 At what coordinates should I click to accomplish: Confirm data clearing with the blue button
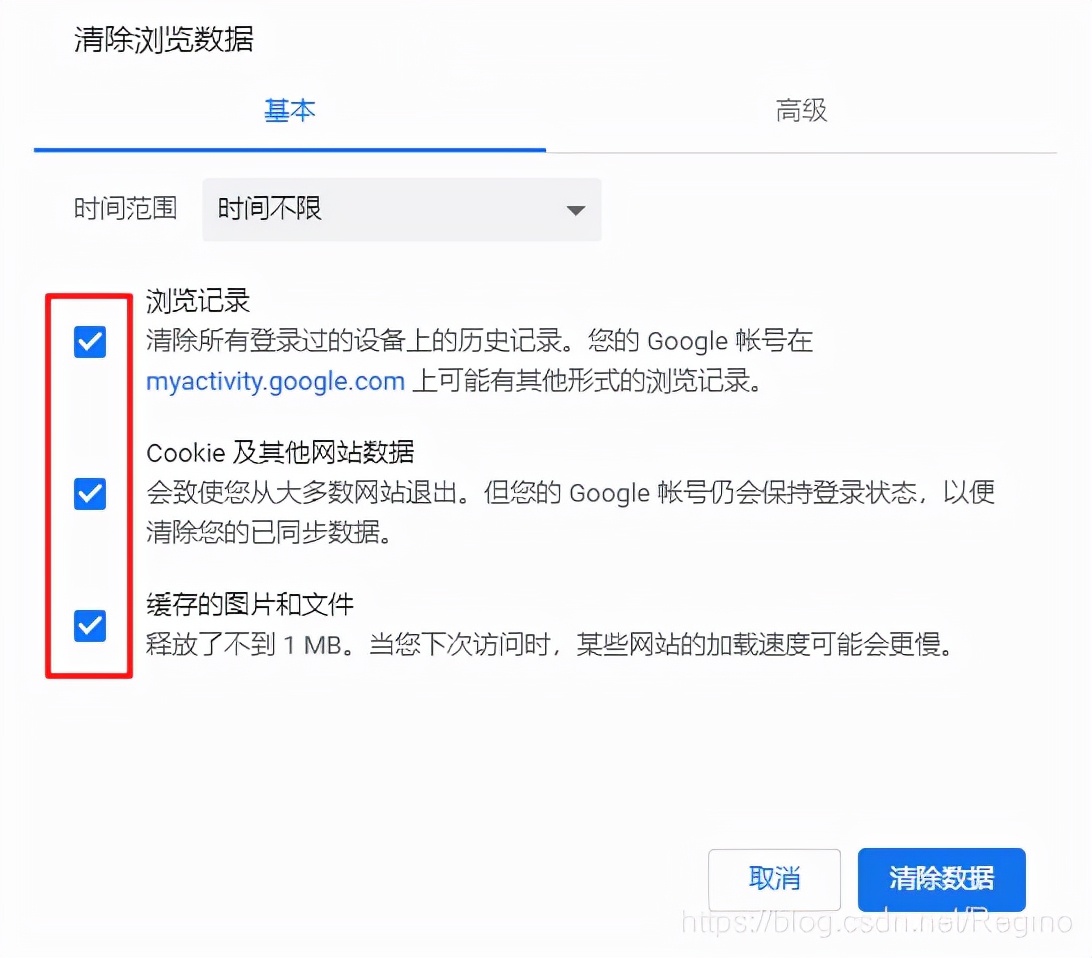(x=941, y=879)
